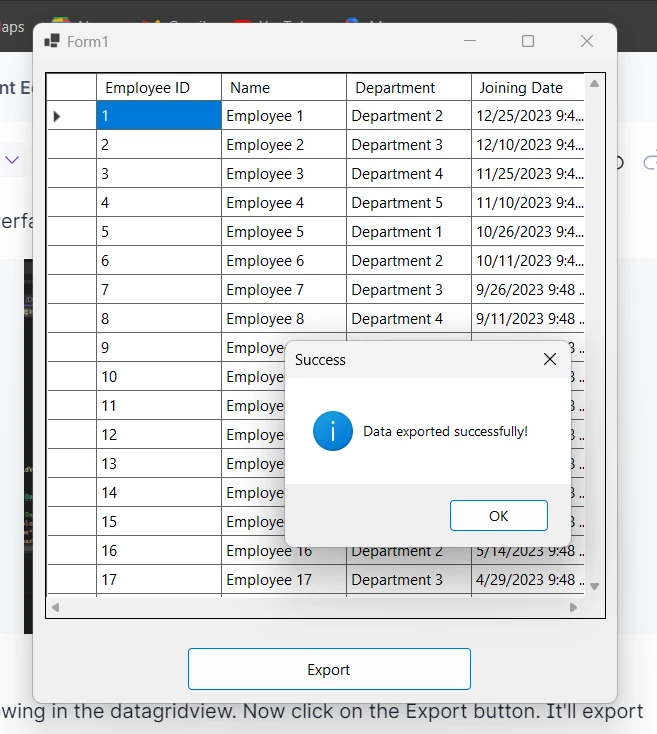
Task: Click horizontal scrollbar left arrow
Action: 56,607
